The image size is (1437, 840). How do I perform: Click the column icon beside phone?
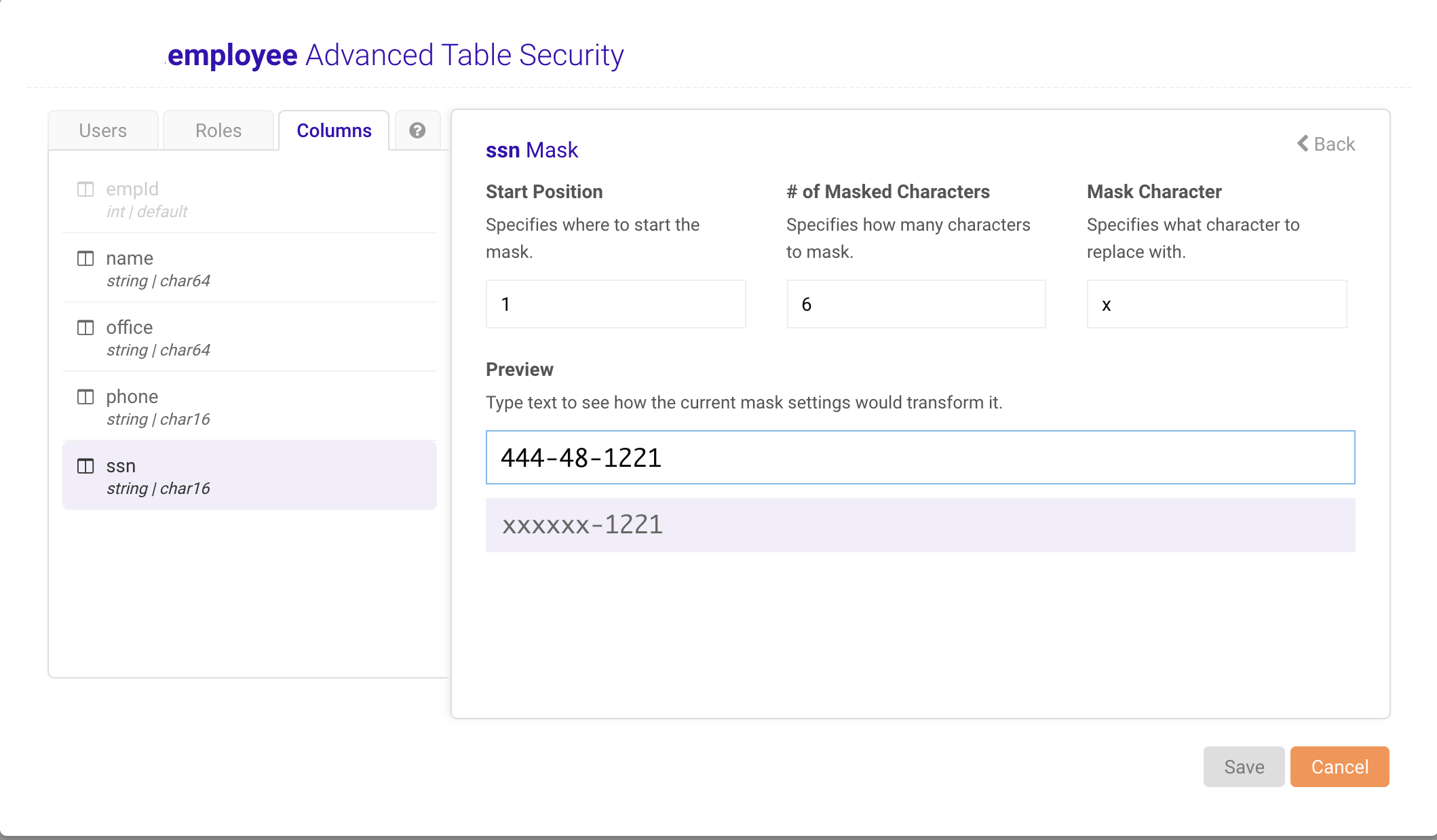85,397
